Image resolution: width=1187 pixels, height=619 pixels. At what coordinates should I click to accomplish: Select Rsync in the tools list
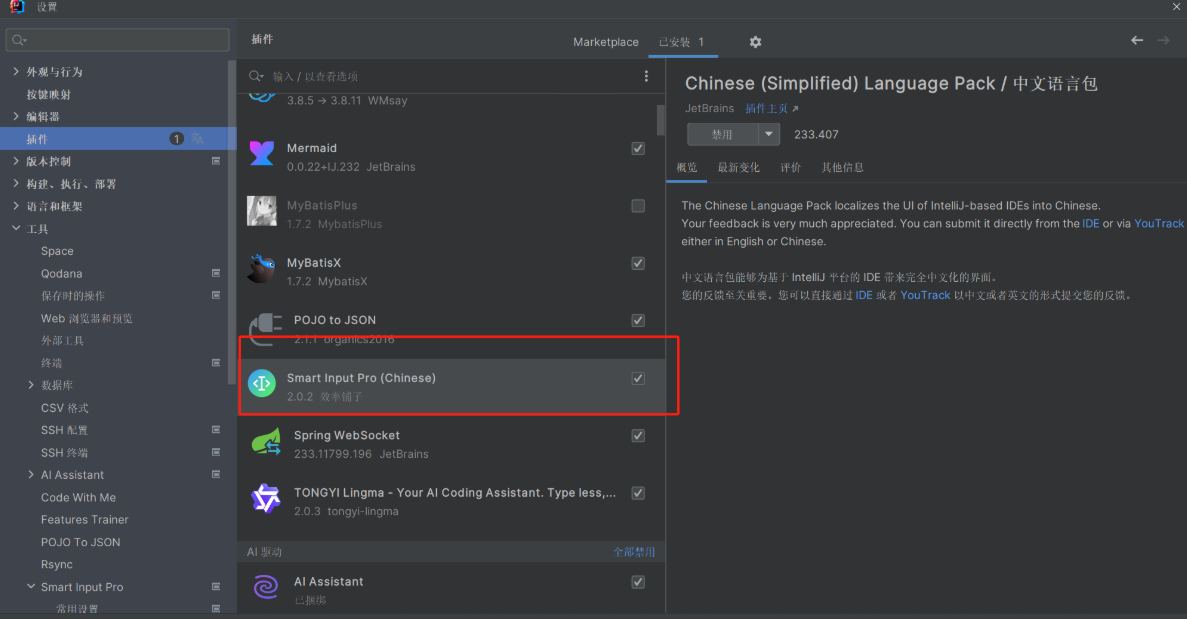[x=57, y=565]
